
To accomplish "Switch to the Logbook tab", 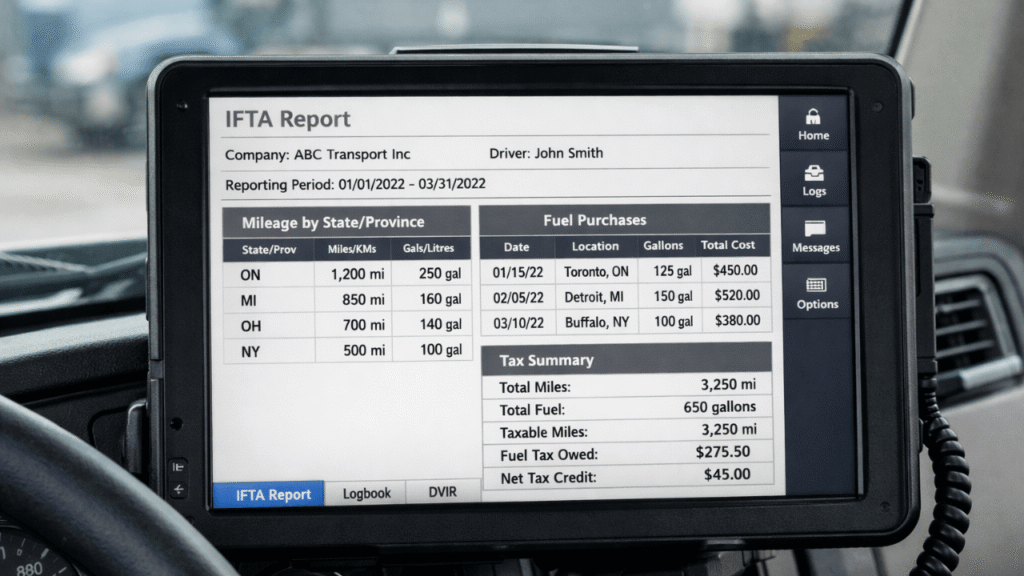I will [366, 492].
